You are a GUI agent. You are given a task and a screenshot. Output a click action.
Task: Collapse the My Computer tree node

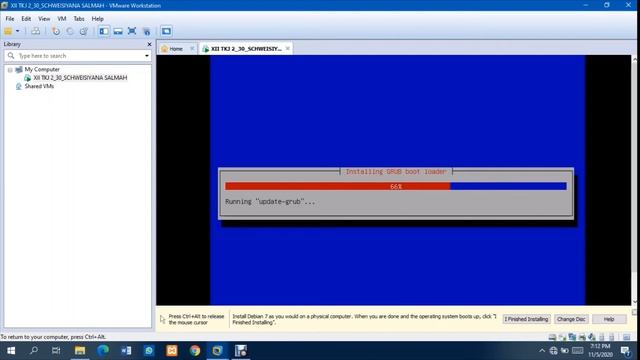(10, 70)
